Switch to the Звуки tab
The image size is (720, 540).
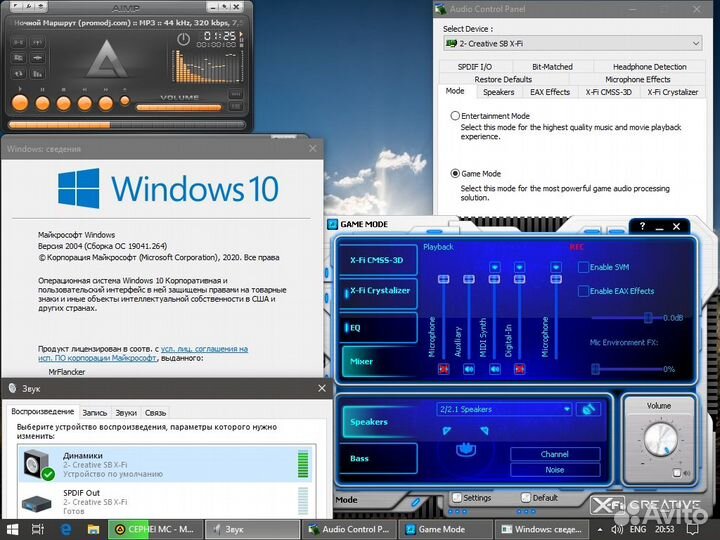coord(126,413)
